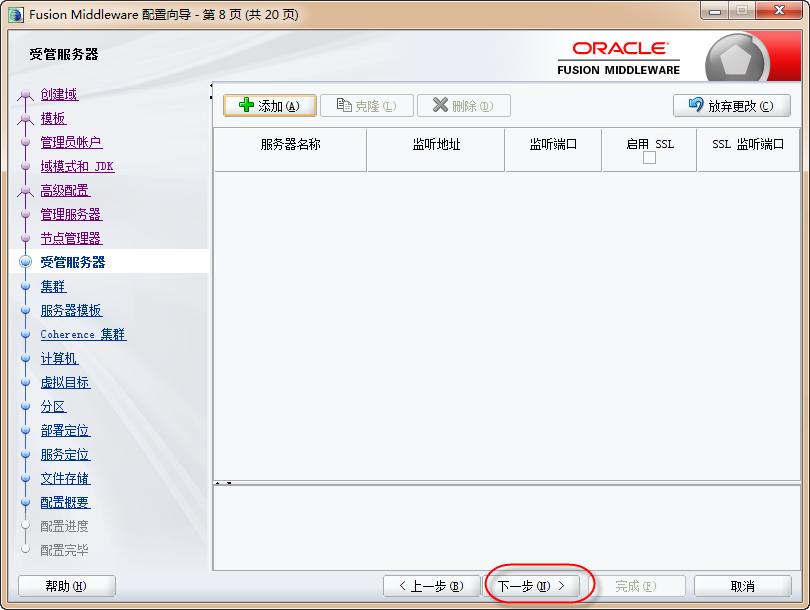810x610 pixels.
Task: Open the 高级配置 step
Action: click(x=65, y=191)
